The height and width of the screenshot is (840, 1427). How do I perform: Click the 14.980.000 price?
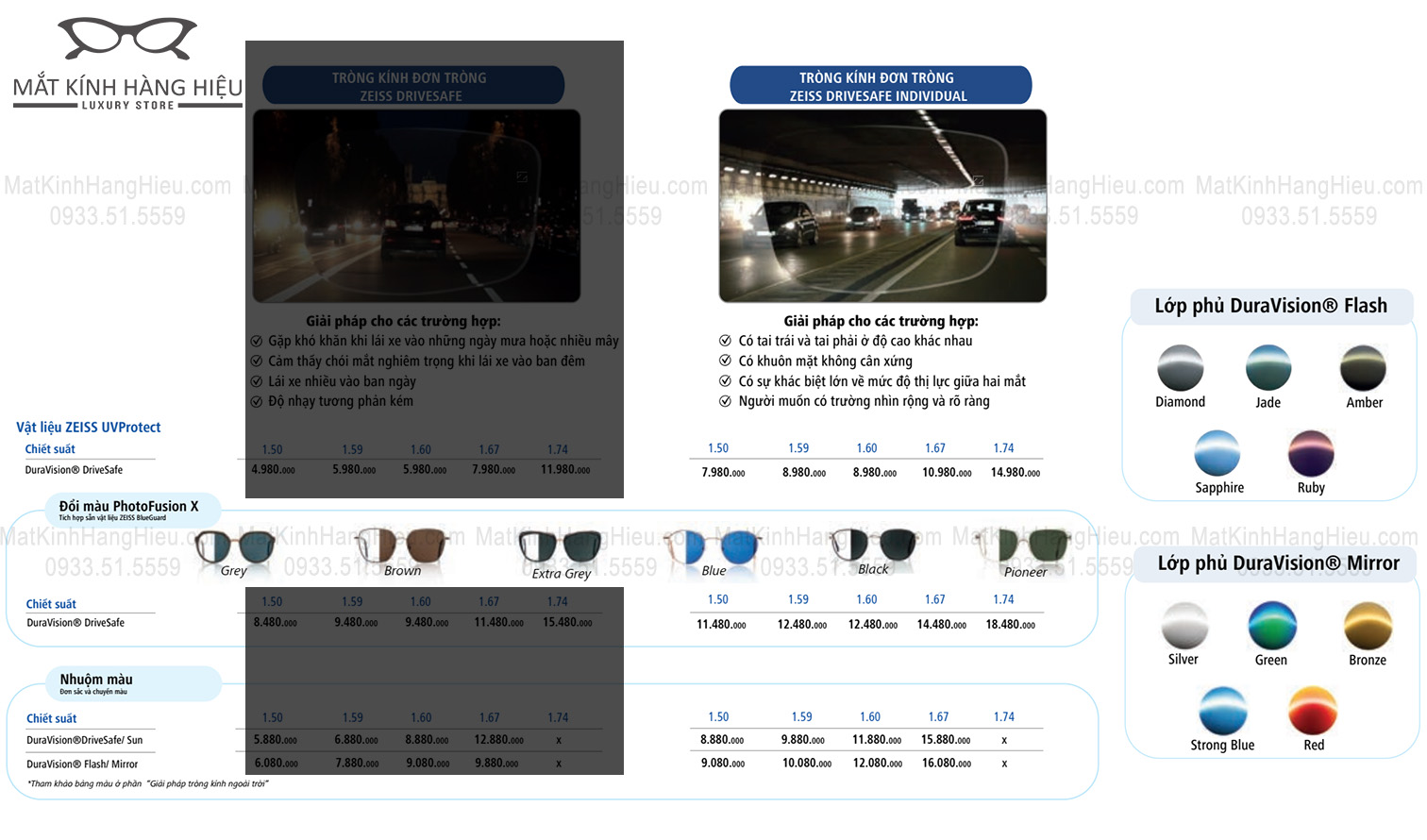(x=1016, y=473)
